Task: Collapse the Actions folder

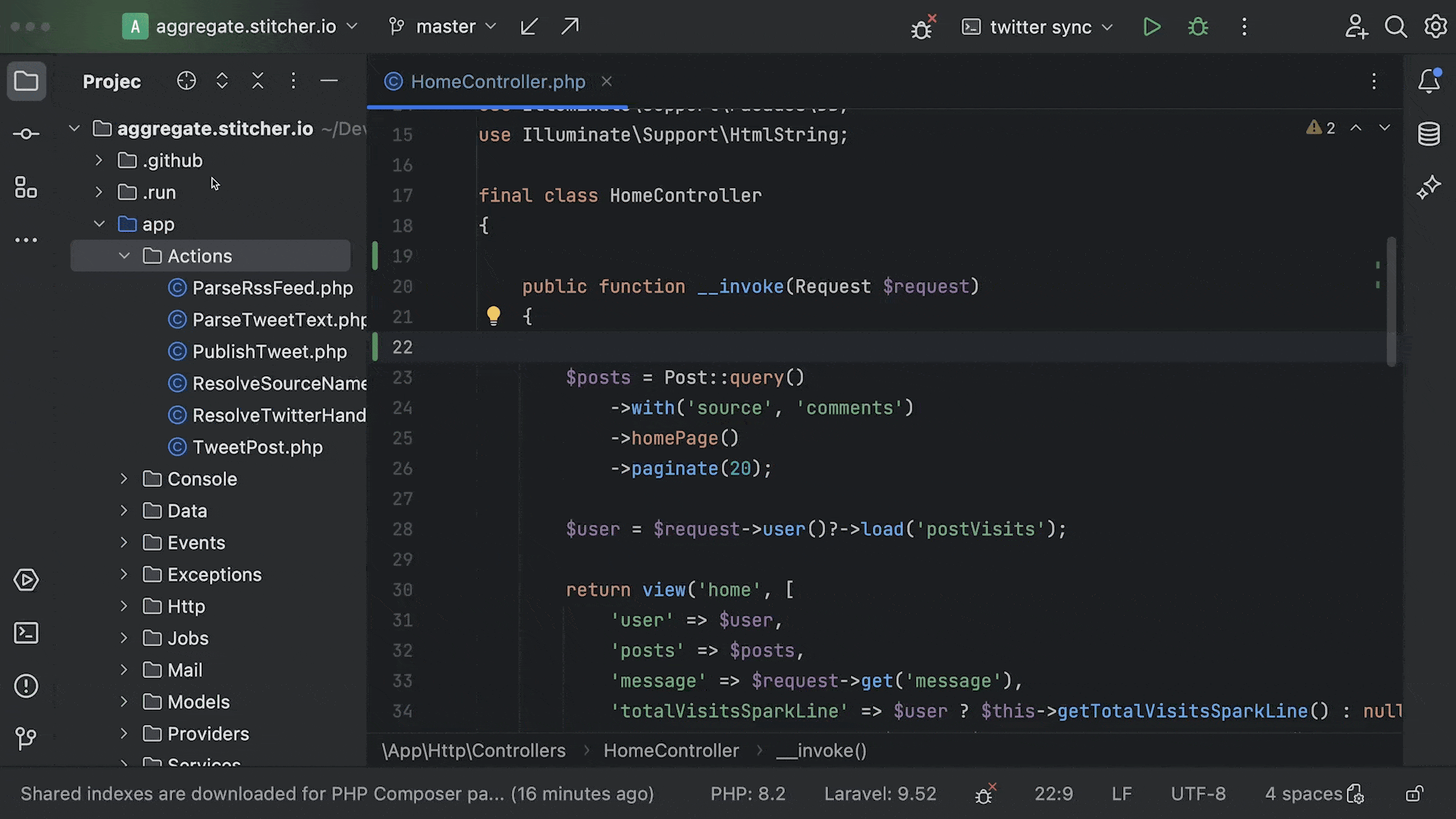Action: [124, 256]
